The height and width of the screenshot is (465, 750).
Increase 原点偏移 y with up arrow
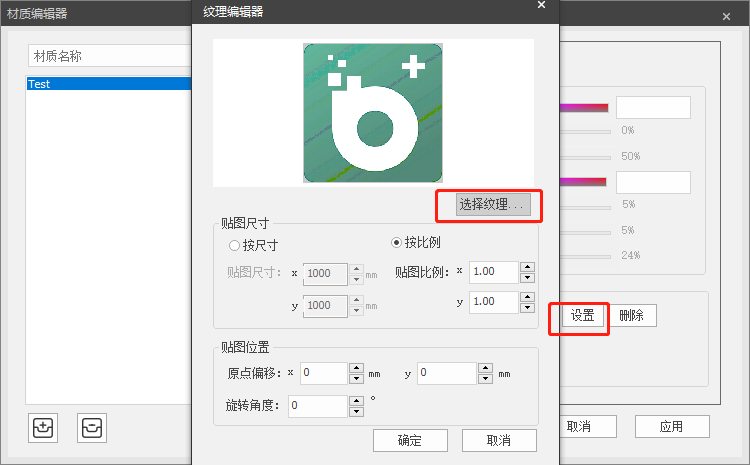click(485, 368)
